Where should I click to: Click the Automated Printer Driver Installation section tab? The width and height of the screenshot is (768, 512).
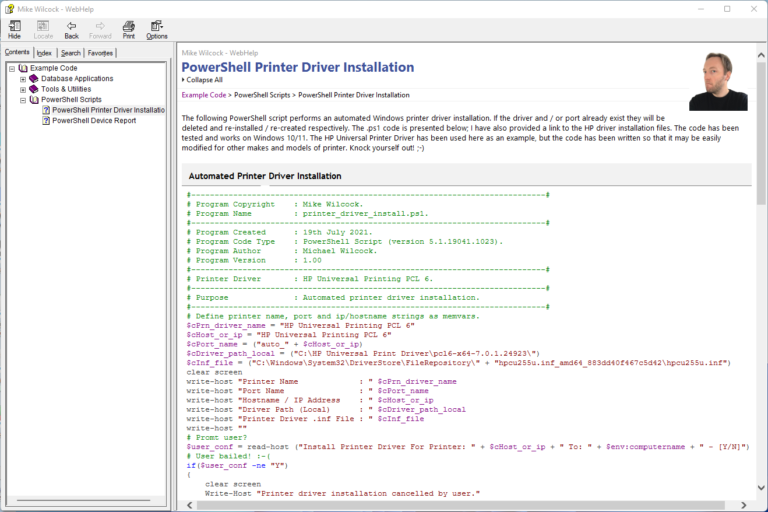265,176
